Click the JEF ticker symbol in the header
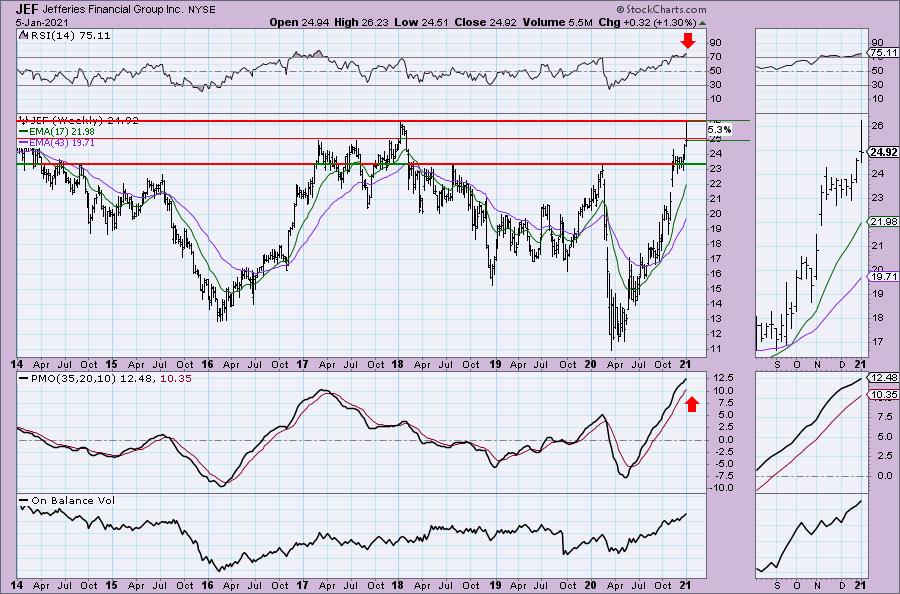Screen dimensions: 900x594 click(26, 9)
